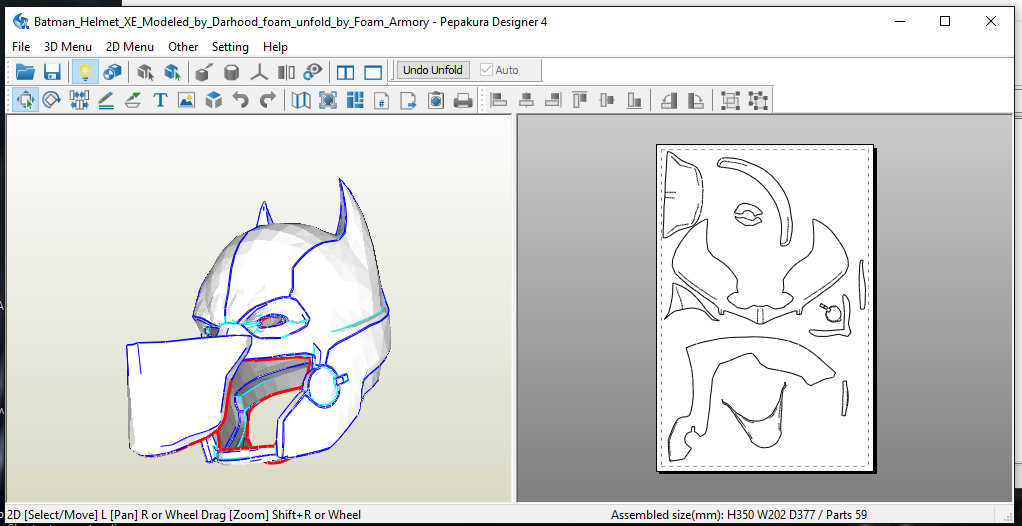The height and width of the screenshot is (526, 1022).
Task: Click the Align Center Horizontally icon
Action: 526,100
